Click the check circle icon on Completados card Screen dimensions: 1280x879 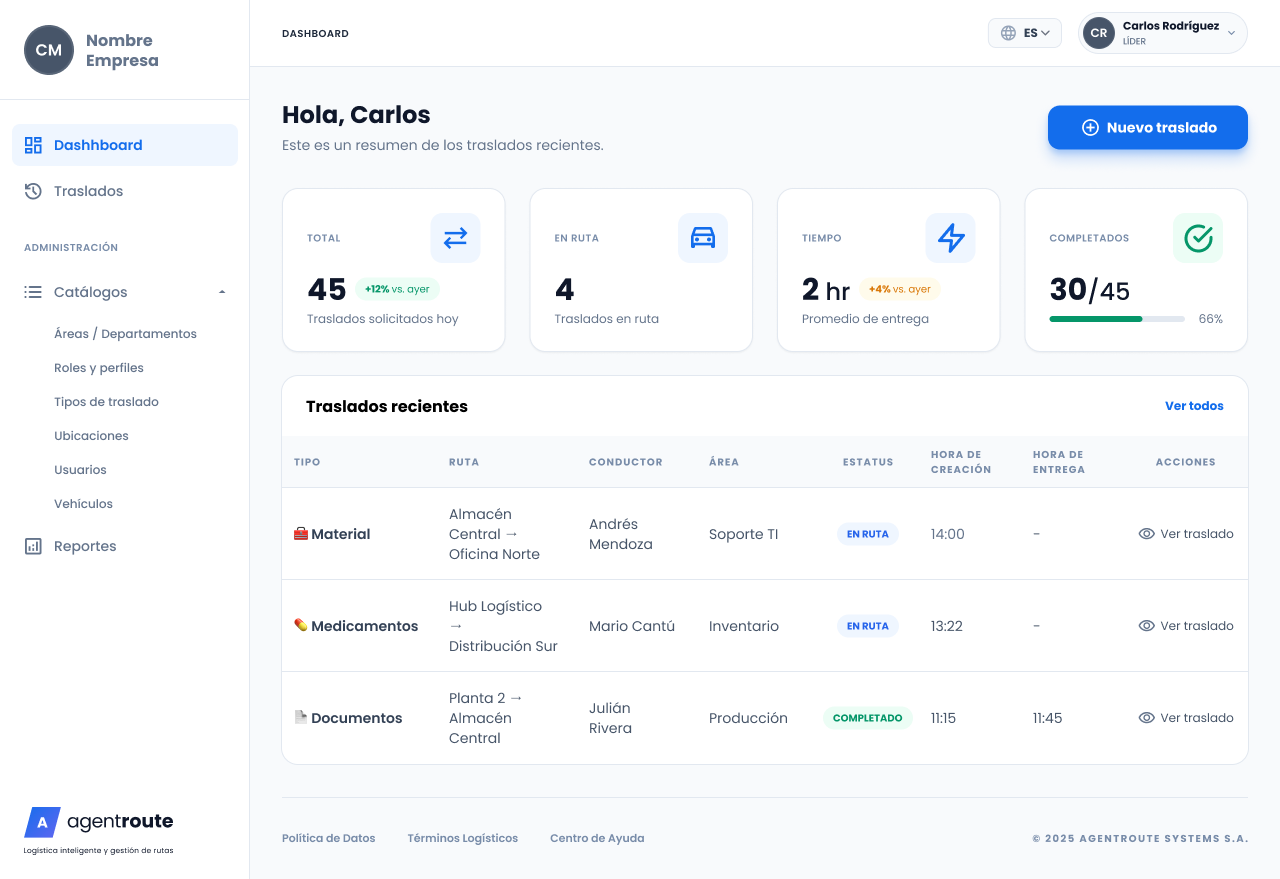click(1198, 238)
